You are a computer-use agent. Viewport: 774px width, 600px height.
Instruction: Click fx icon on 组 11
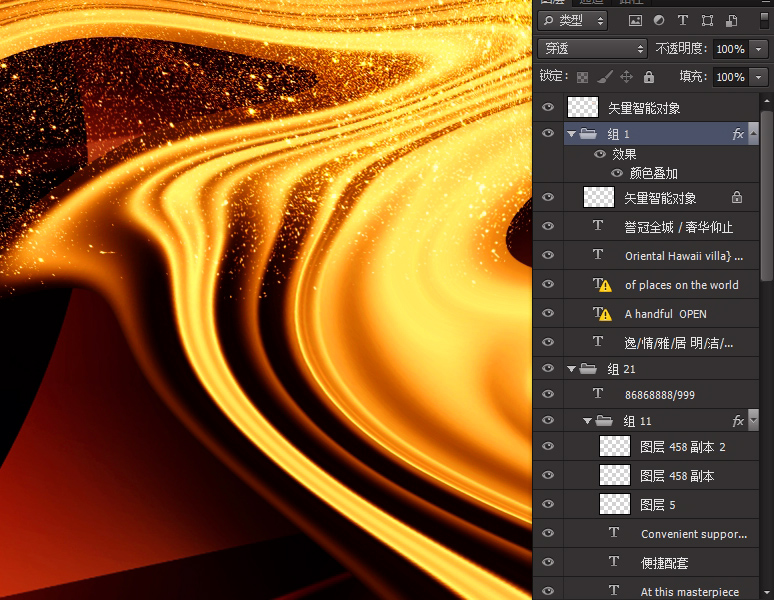point(738,421)
